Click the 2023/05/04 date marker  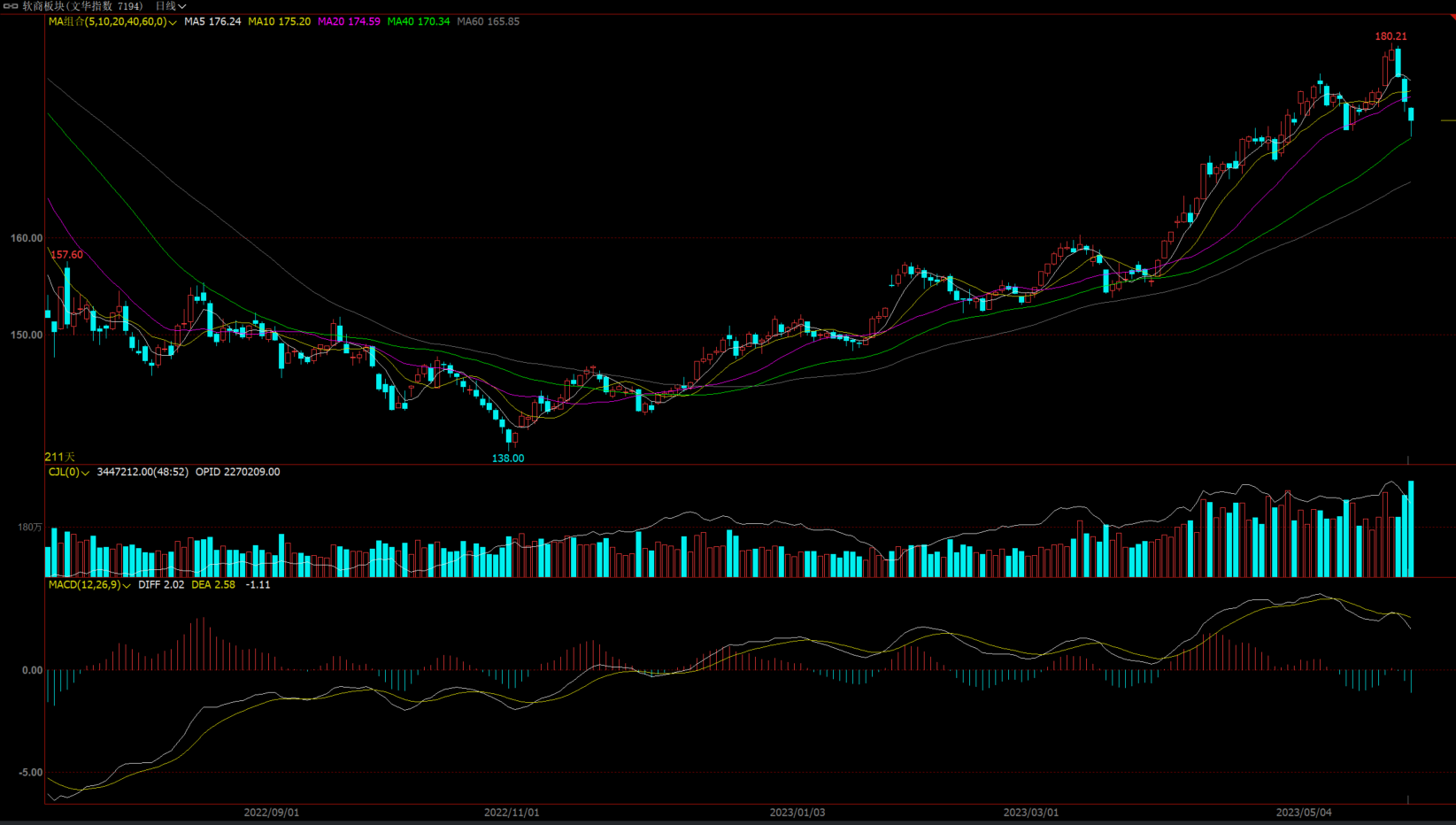1304,813
